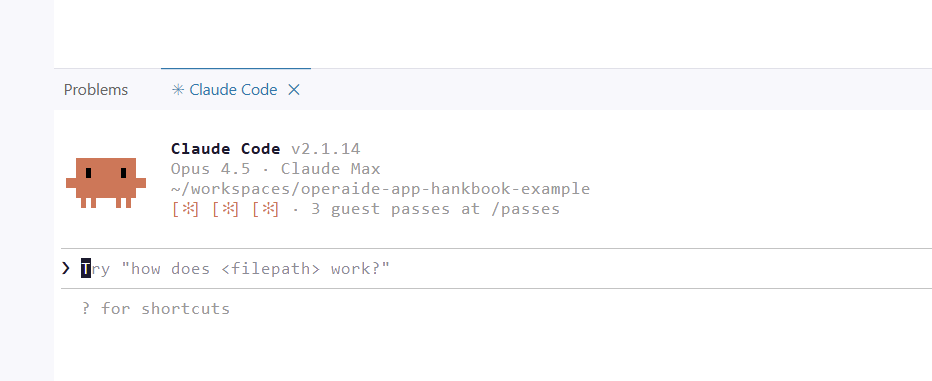Click the 'Opus 4.5 · Claude Max' line

click(276, 169)
